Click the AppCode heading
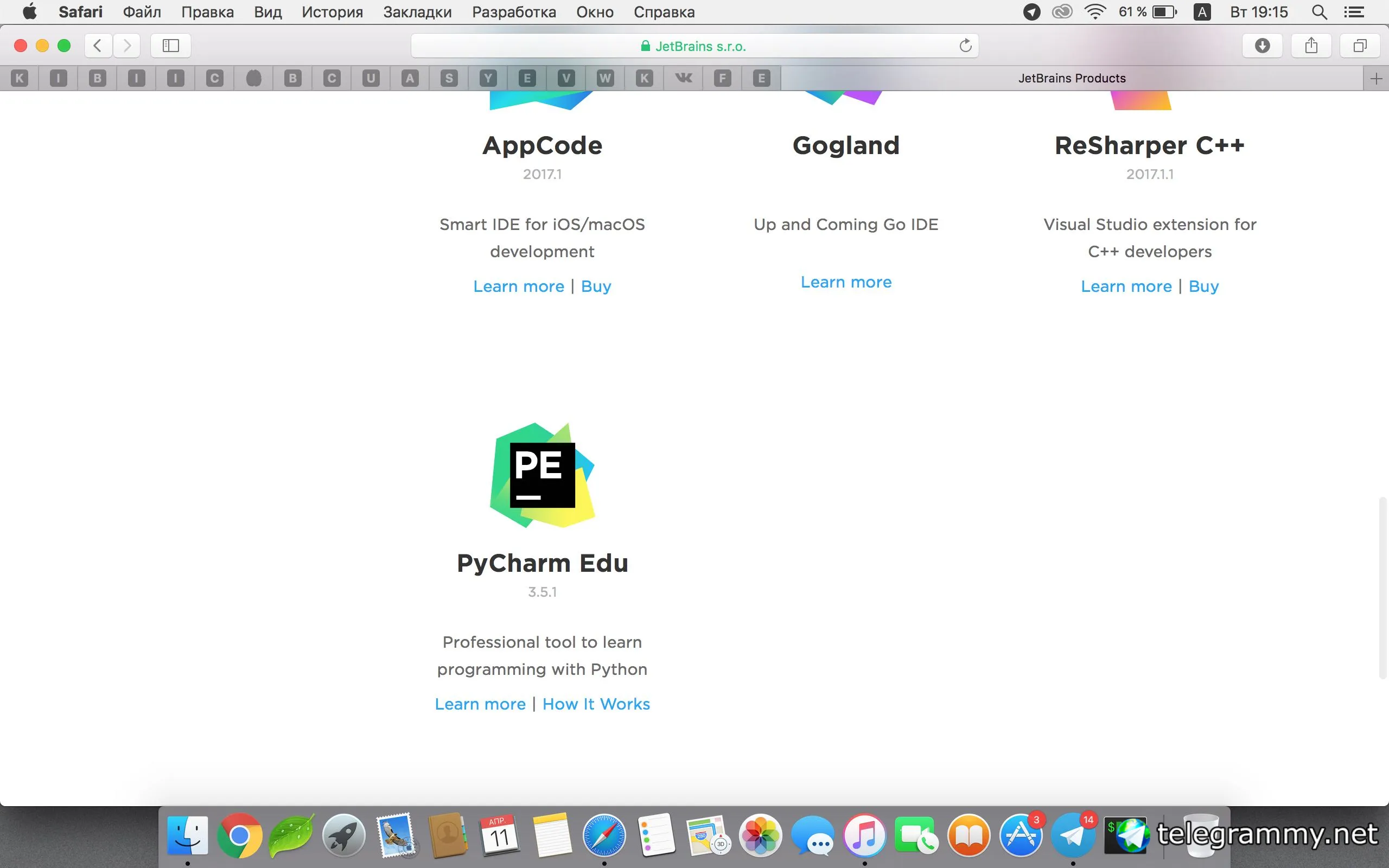Image resolution: width=1389 pixels, height=868 pixels. [x=543, y=146]
